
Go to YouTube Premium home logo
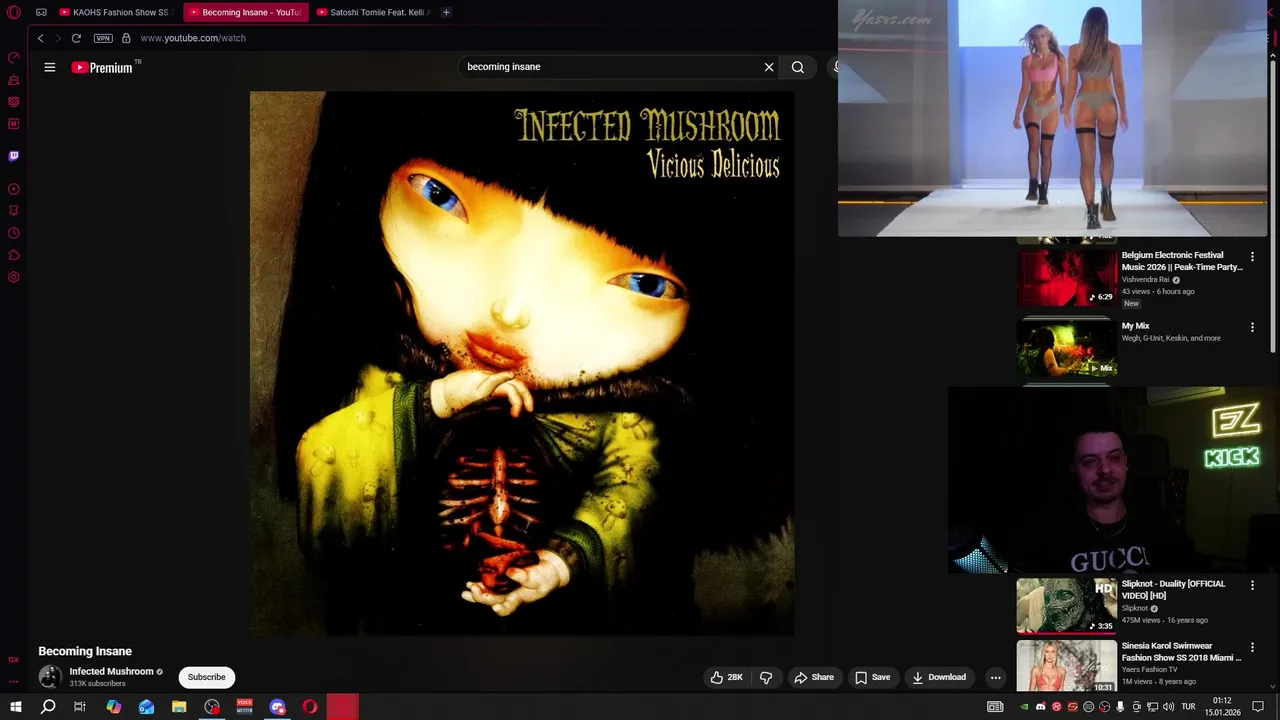coord(102,67)
